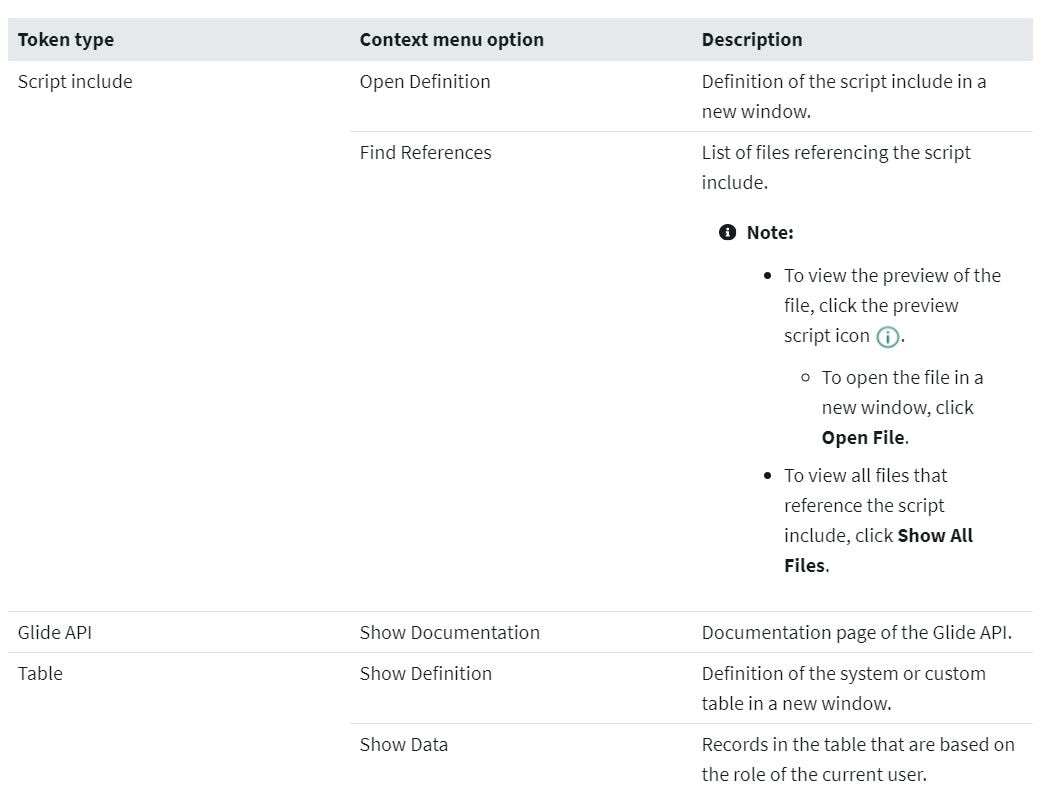
Task: Click the 'Table' token type cell
Action: click(x=40, y=673)
